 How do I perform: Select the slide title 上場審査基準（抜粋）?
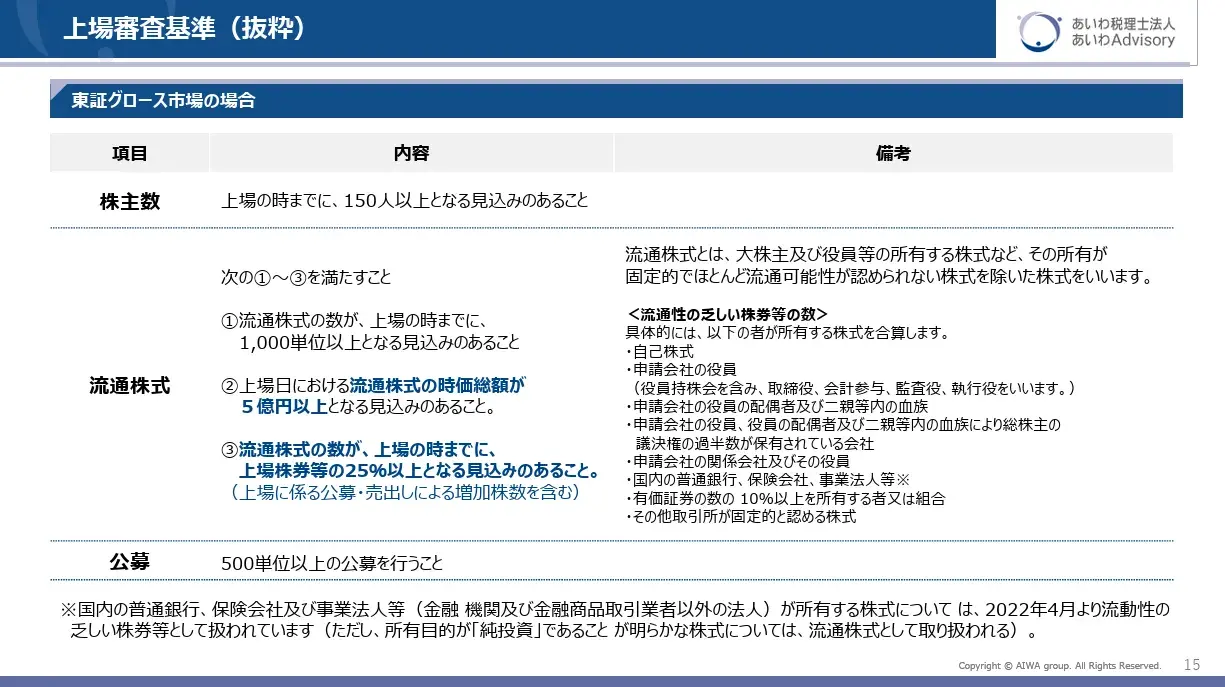[184, 29]
